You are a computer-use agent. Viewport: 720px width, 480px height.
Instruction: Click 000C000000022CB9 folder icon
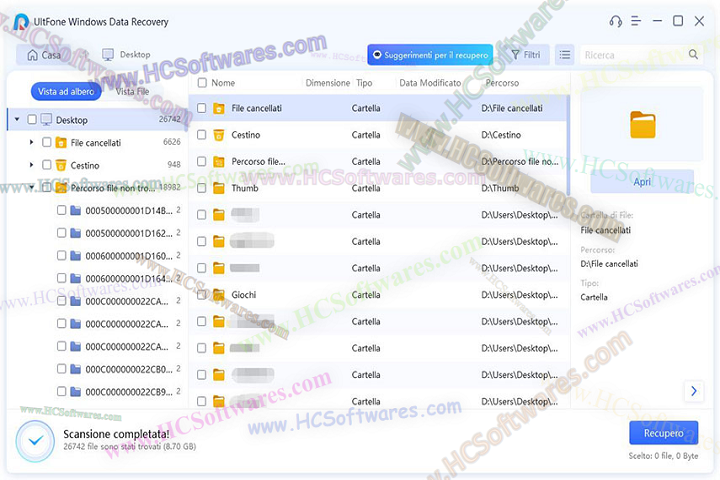(76, 391)
